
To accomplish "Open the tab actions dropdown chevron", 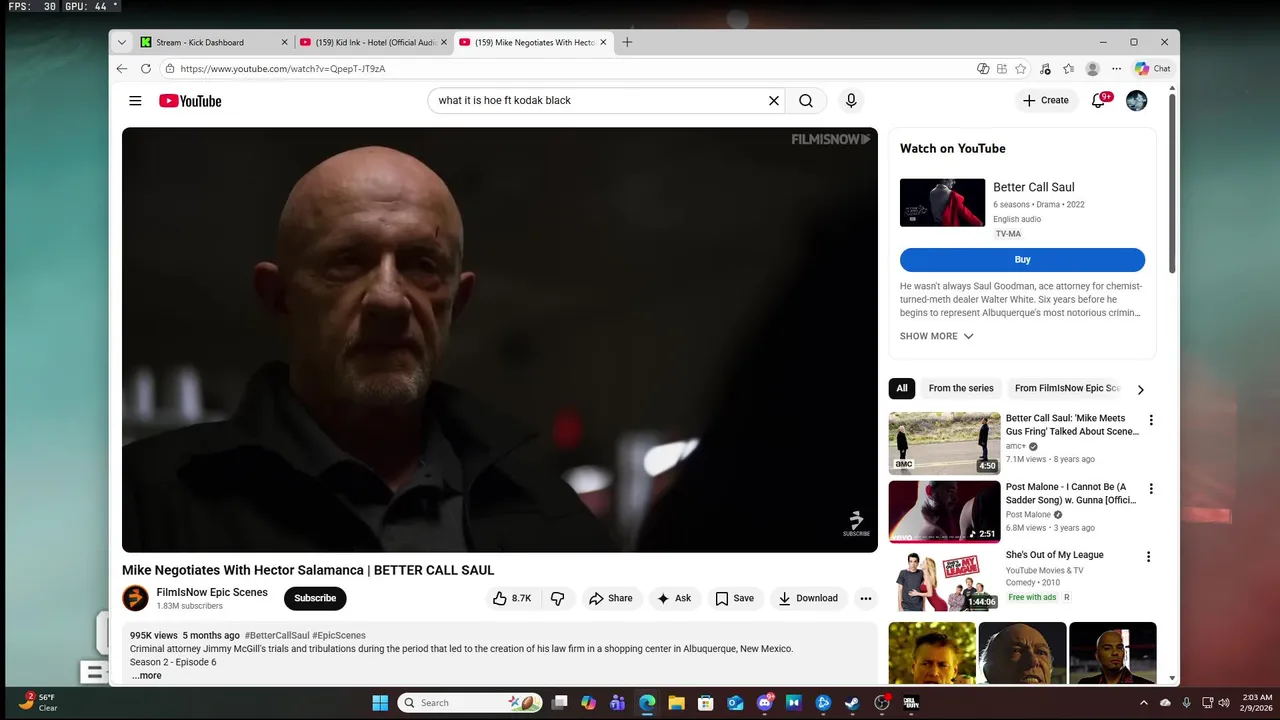I will click(122, 42).
